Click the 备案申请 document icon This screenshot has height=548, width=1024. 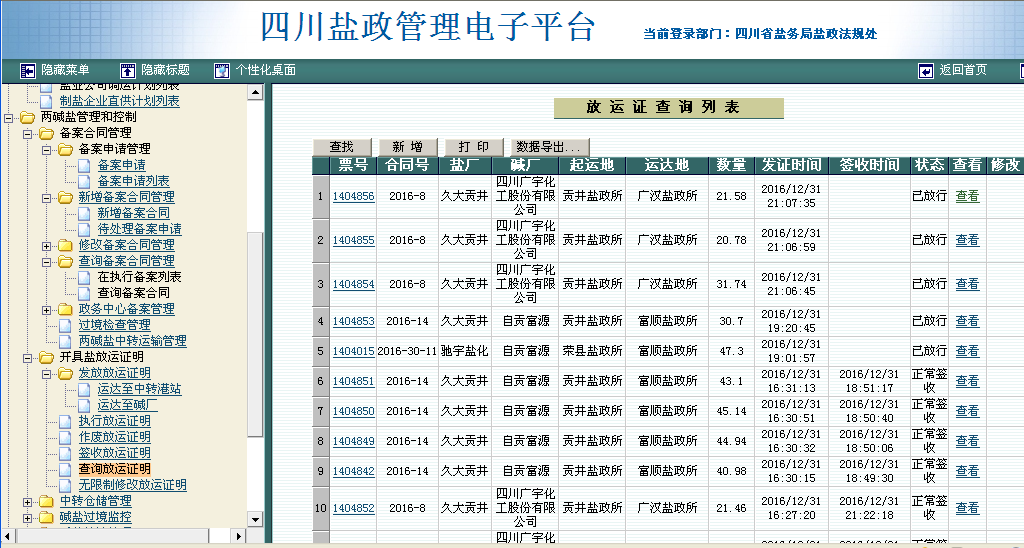point(85,165)
